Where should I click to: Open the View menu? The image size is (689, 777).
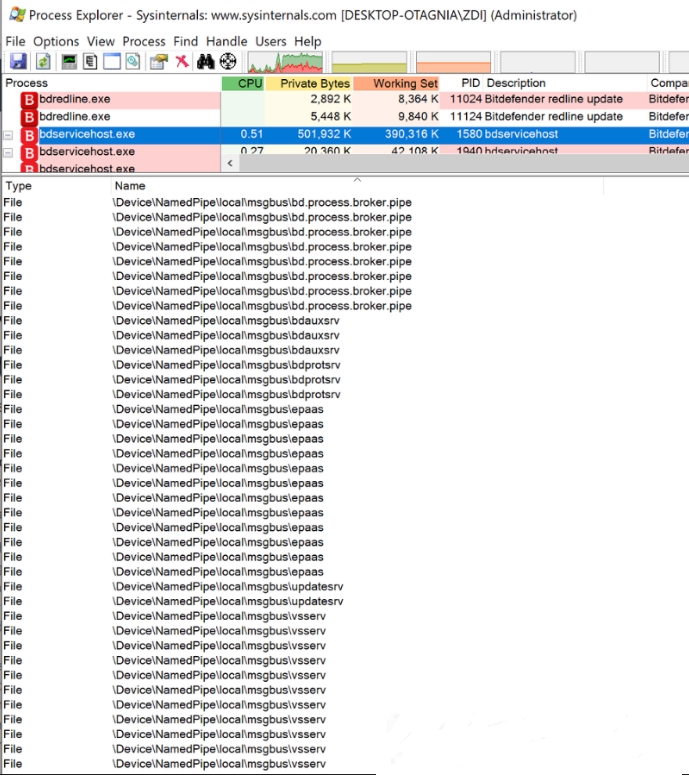pyautogui.click(x=101, y=42)
